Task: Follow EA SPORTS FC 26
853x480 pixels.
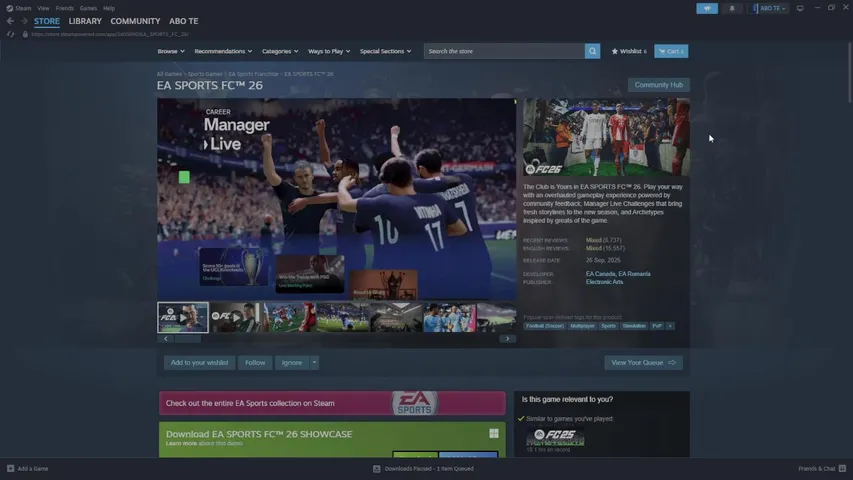Action: 255,362
